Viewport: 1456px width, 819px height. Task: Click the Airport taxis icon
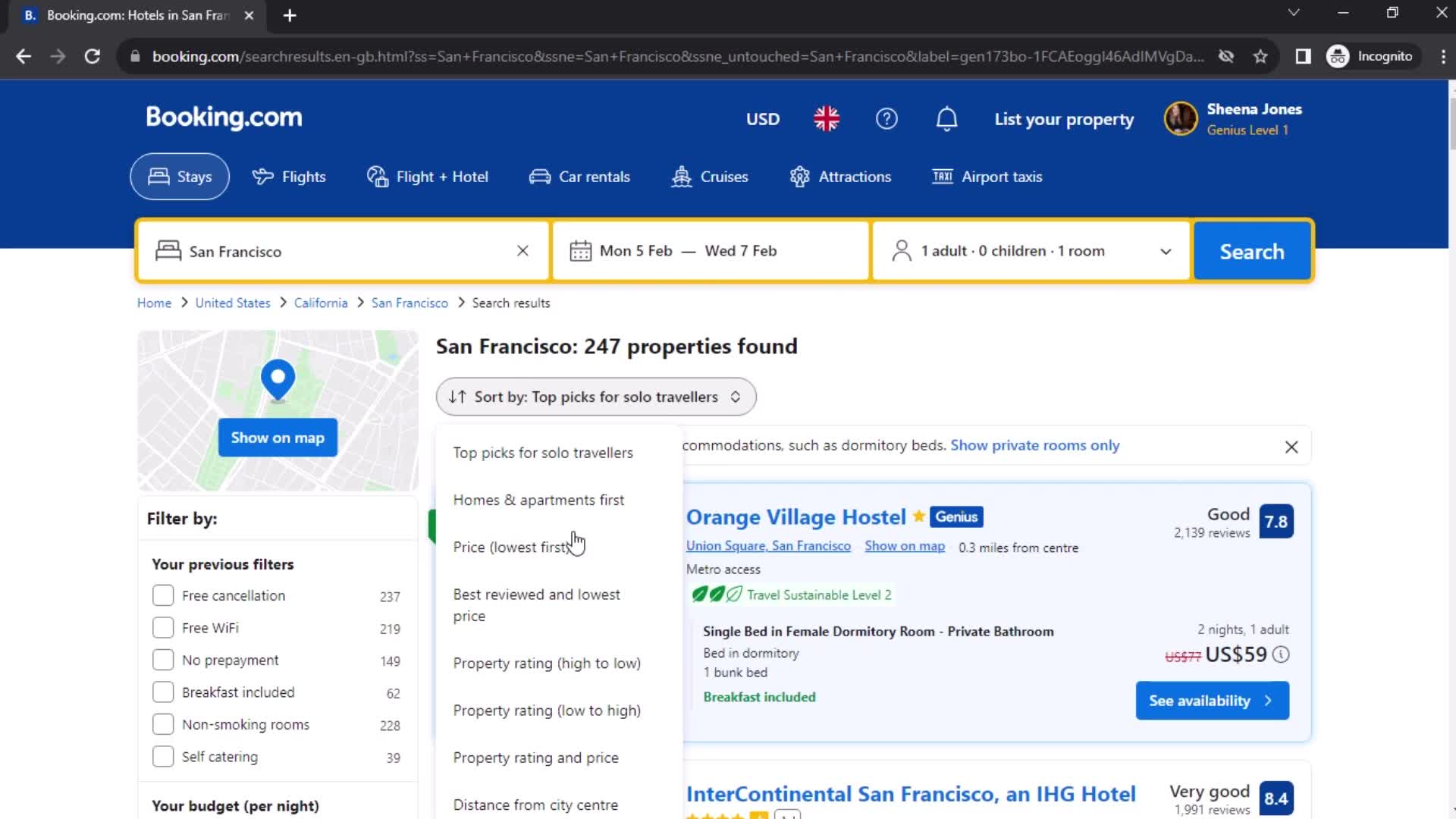(942, 176)
